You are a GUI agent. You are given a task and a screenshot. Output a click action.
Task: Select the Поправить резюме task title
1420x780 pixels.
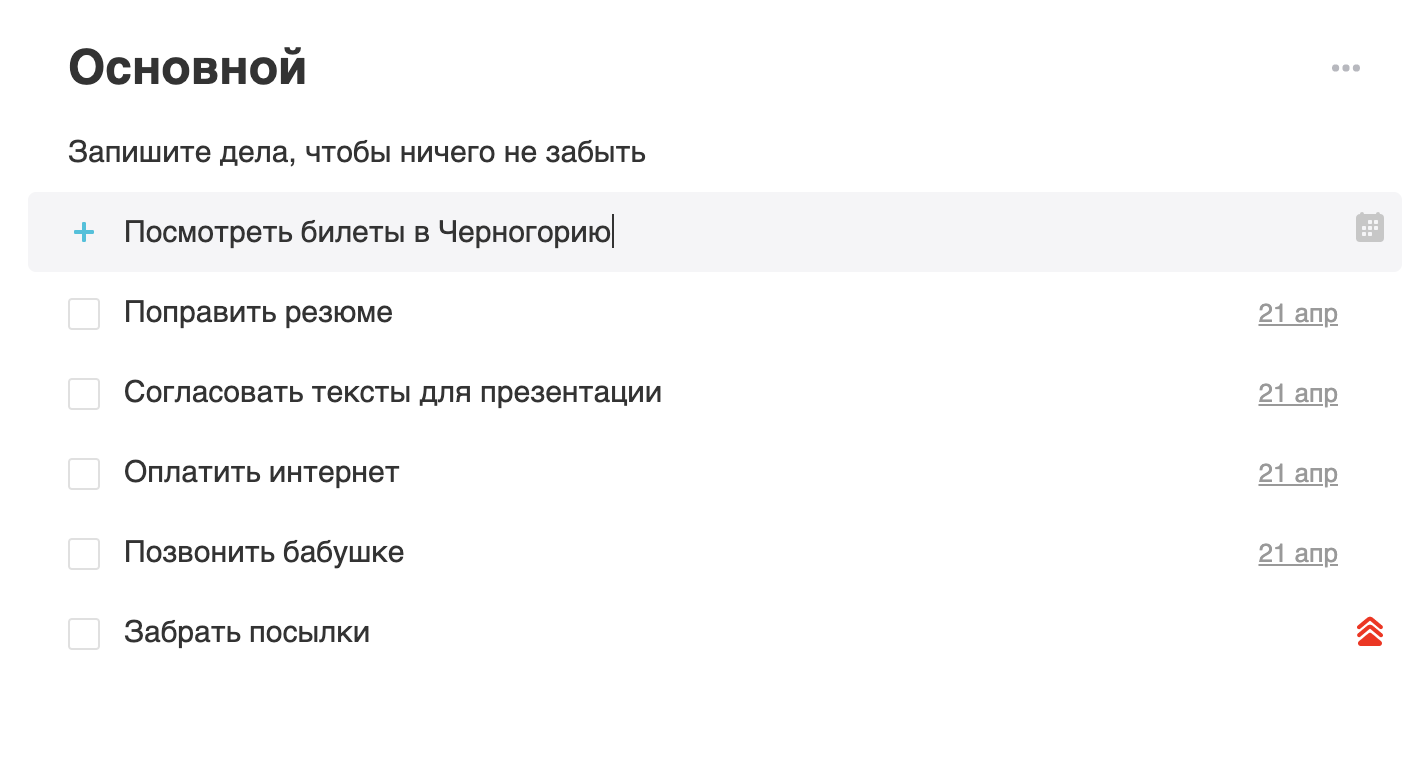coord(258,312)
